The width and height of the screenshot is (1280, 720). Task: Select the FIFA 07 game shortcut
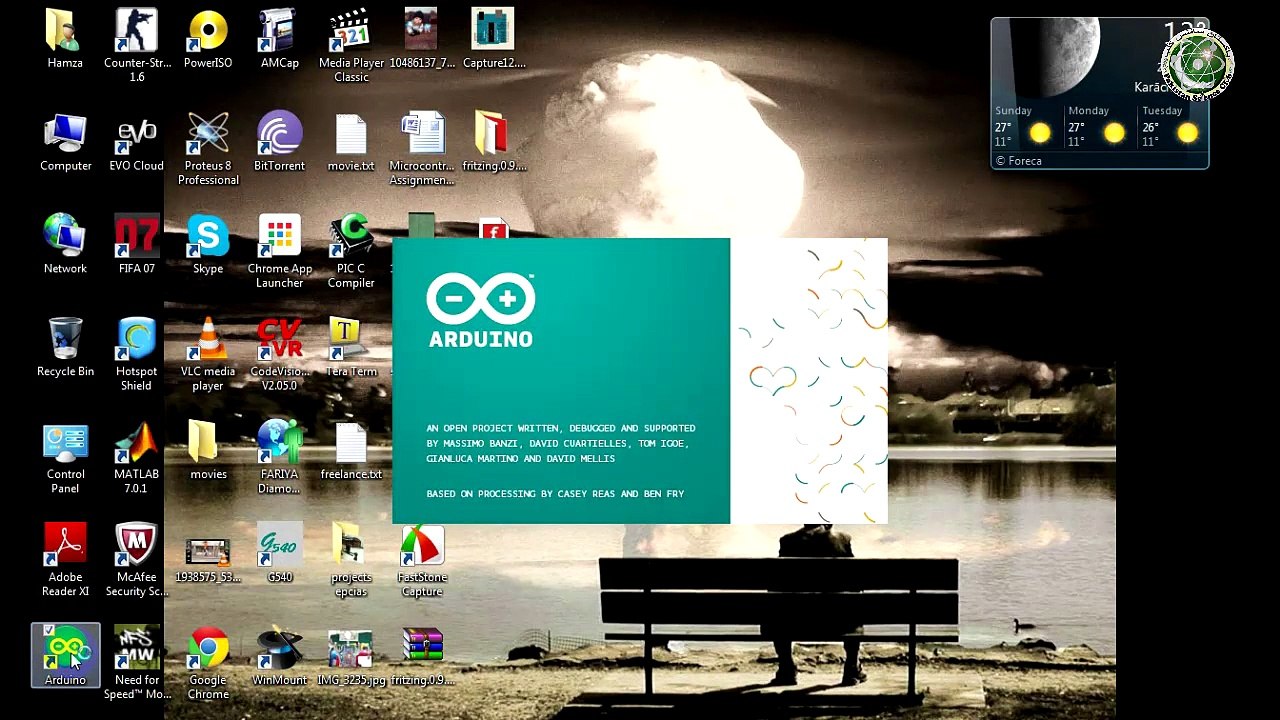[x=137, y=244]
